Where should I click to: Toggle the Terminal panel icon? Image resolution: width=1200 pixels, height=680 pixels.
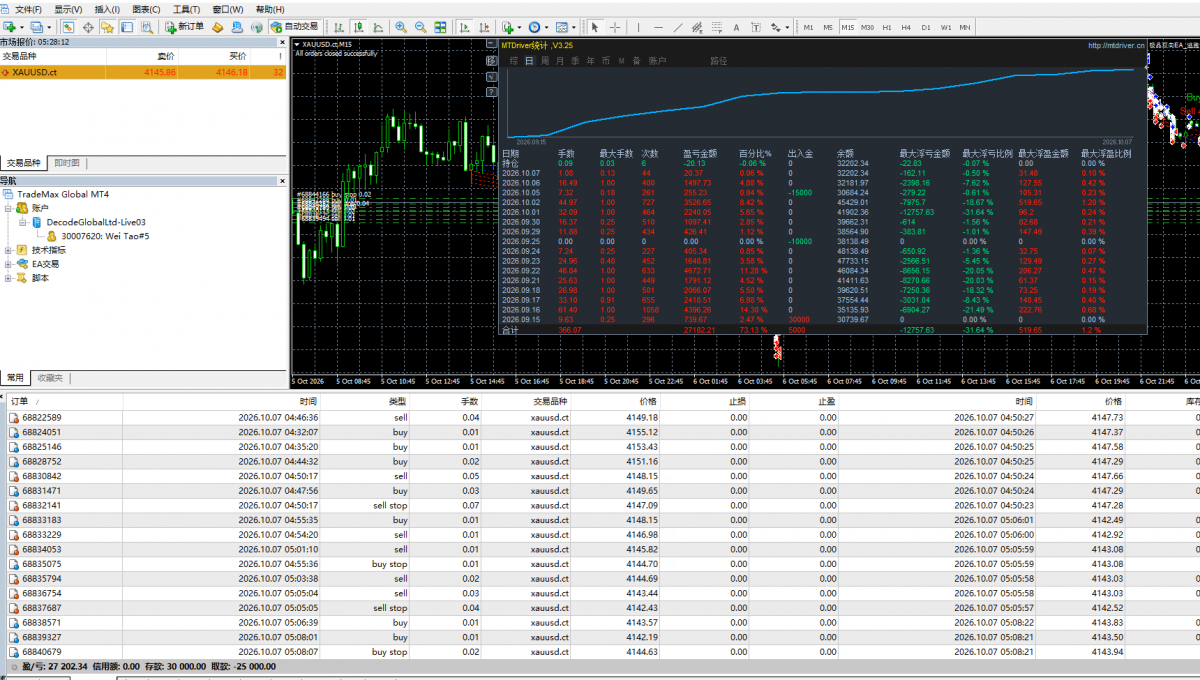pos(127,27)
